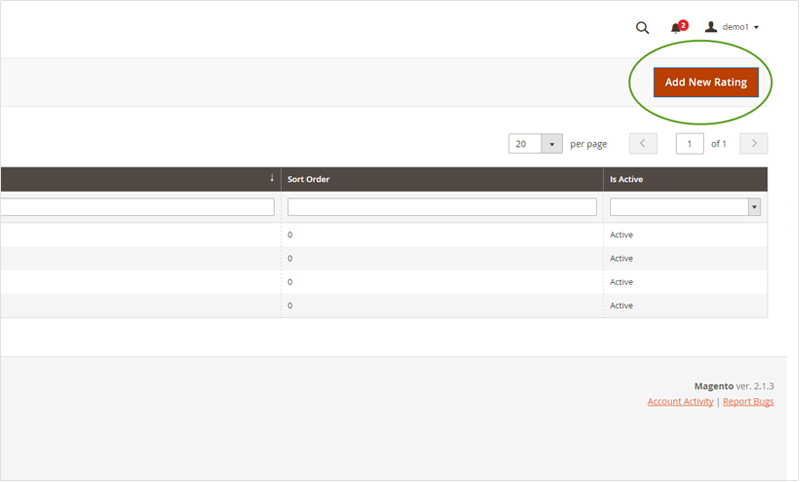Open the notifications bell with 2 alerts
The width and height of the screenshot is (800, 482).
tap(679, 27)
